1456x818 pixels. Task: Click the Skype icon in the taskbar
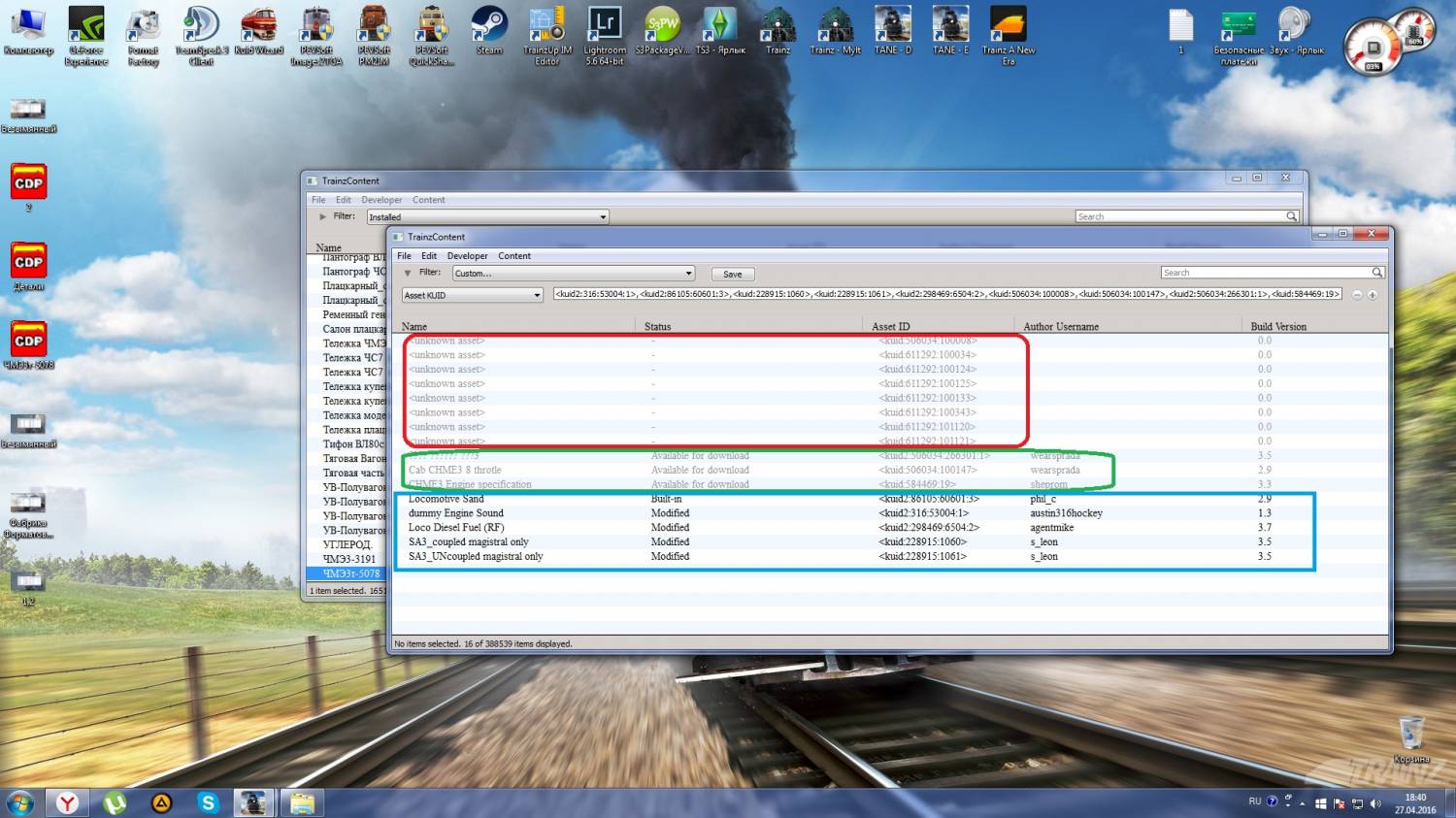(x=208, y=802)
